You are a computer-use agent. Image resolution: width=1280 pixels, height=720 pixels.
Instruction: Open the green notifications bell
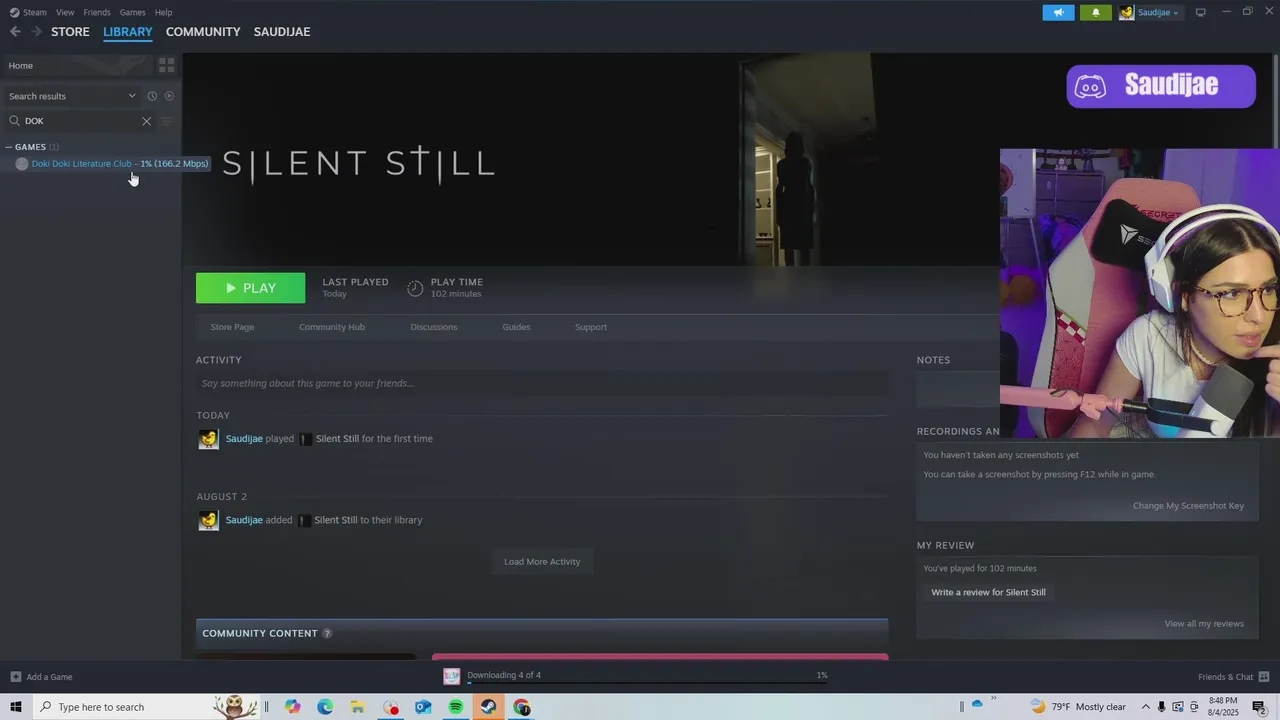(x=1096, y=12)
